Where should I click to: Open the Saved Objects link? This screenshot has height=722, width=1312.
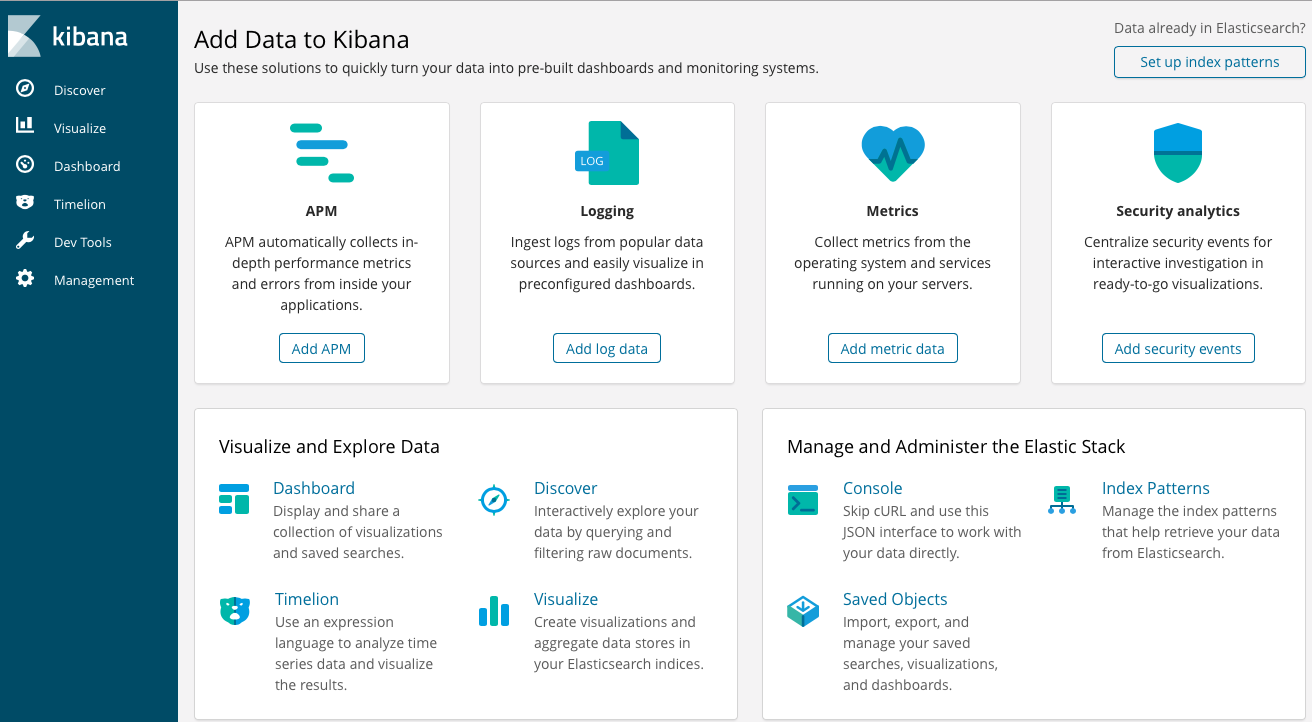point(895,599)
